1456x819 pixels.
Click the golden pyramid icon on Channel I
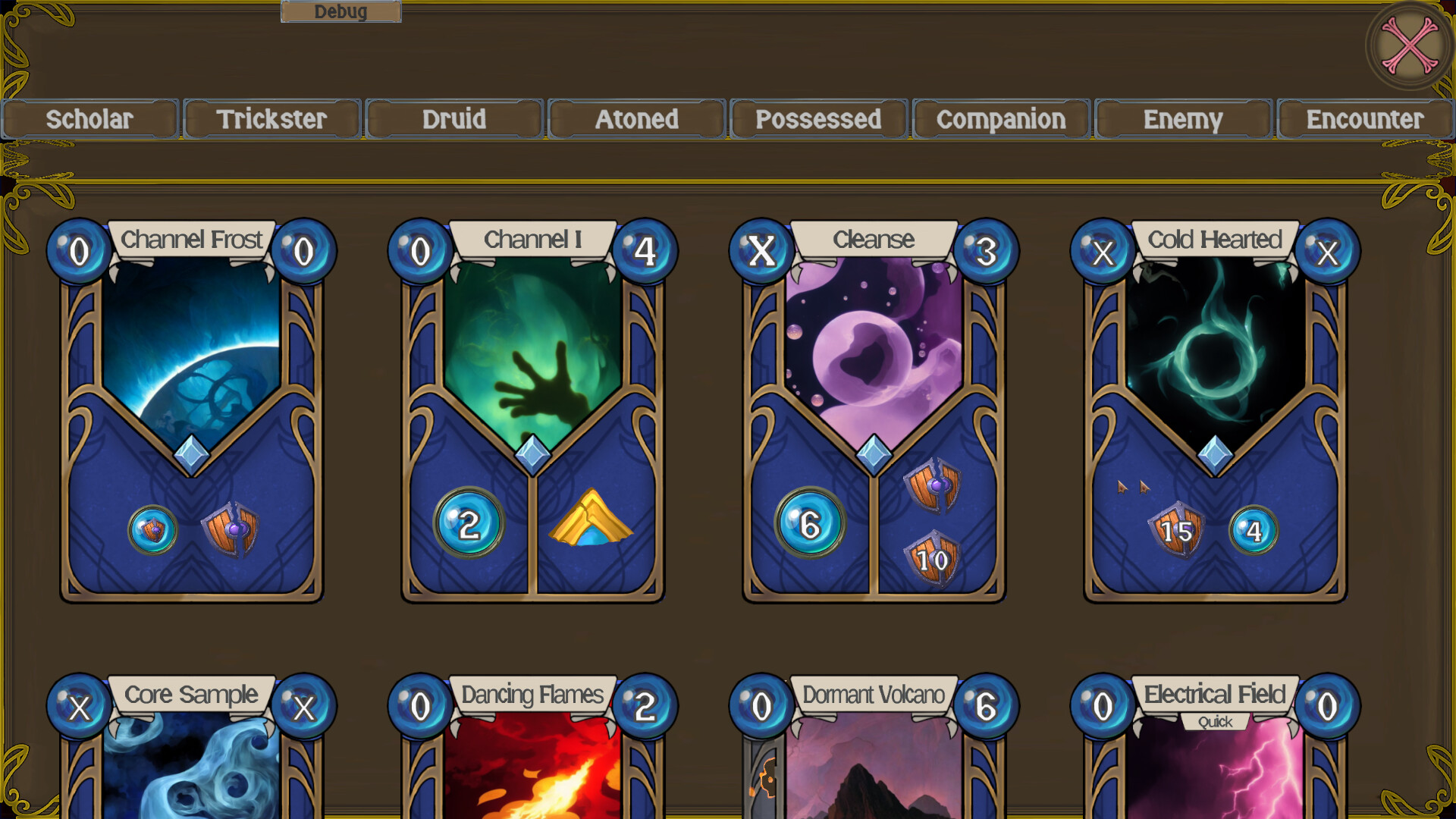[x=590, y=518]
